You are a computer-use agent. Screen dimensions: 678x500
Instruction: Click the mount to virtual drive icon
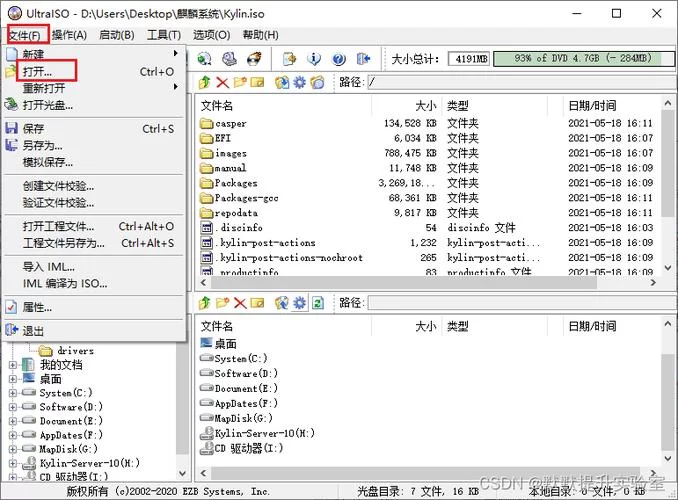(229, 58)
